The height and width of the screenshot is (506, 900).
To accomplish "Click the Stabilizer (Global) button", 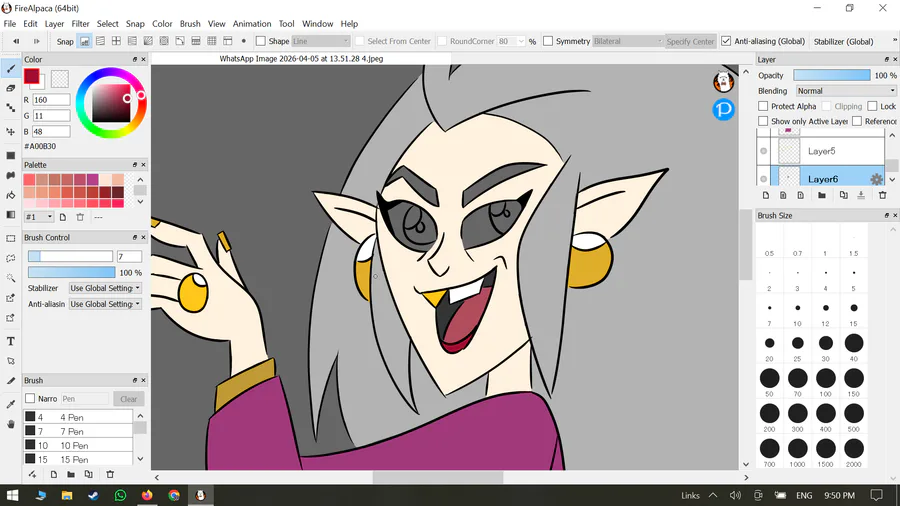I will tap(843, 41).
